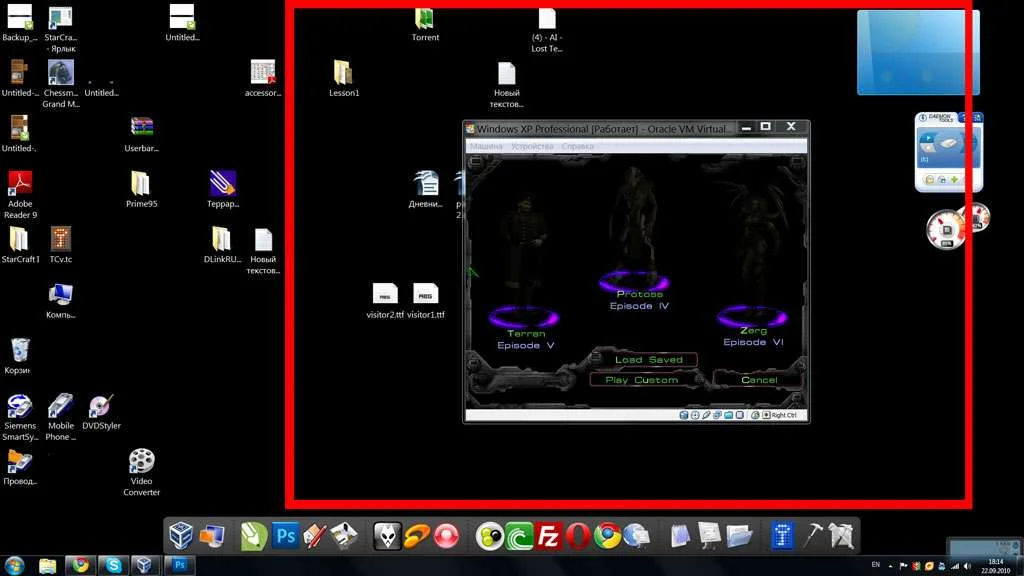Open the DLinkRU folder on desktop
Screen dimensions: 1024x576
click(222, 245)
